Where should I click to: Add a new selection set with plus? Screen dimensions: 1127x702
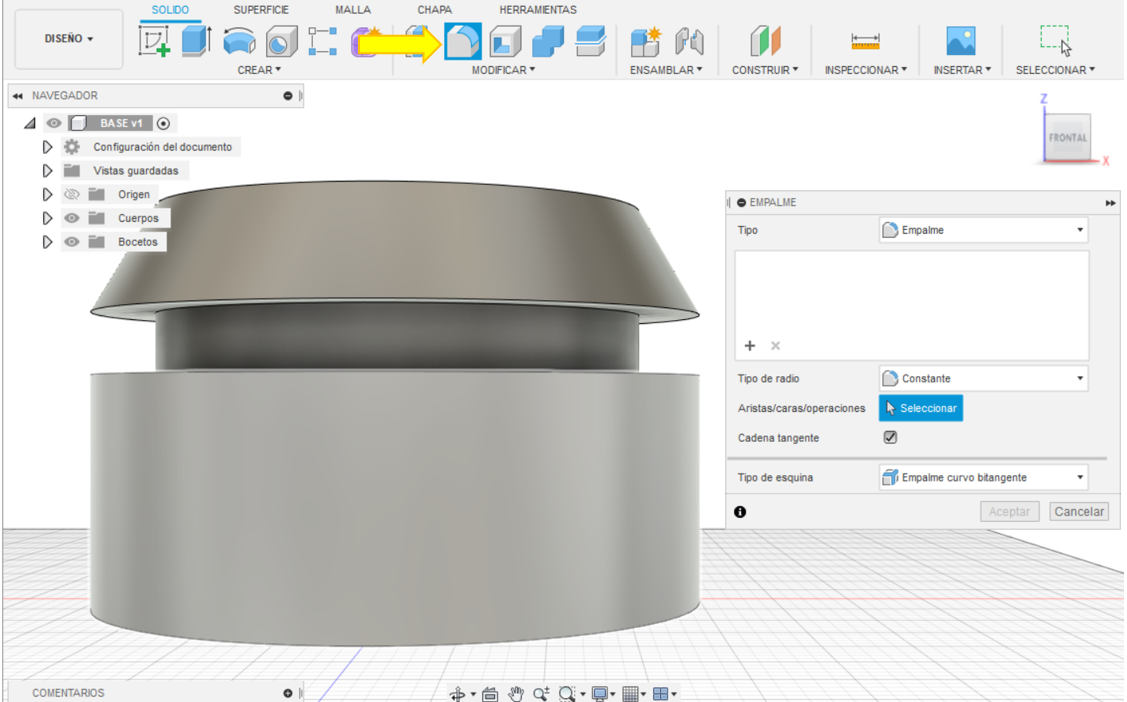[x=750, y=346]
